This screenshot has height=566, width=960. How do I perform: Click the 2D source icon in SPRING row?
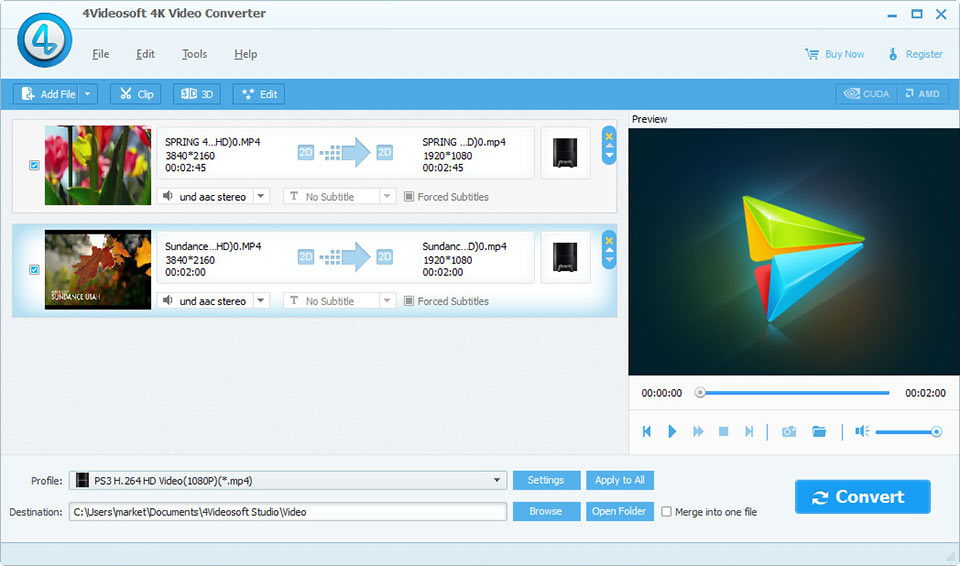coord(306,153)
